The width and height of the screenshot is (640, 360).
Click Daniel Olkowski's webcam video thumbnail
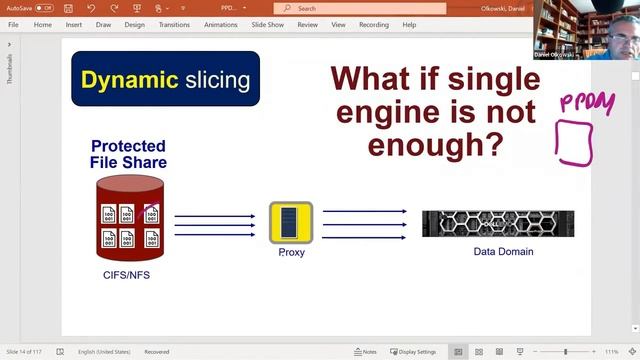pos(587,30)
